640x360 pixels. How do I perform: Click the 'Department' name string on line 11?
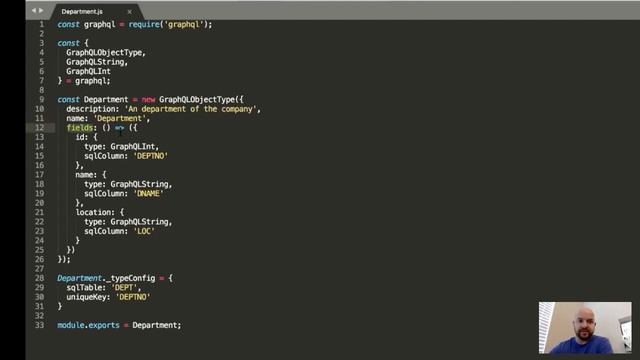[x=120, y=118]
